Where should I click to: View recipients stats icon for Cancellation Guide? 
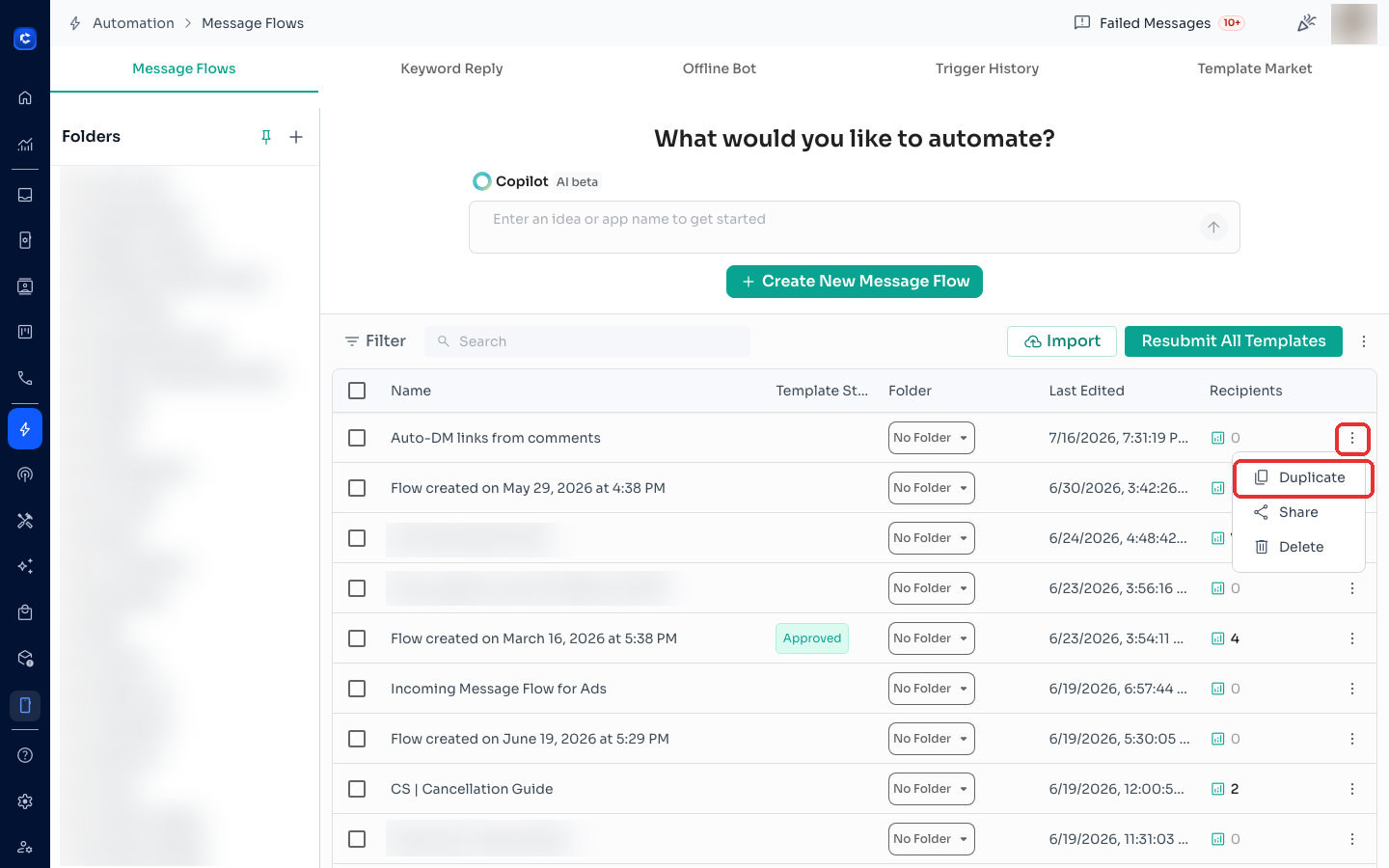(1217, 789)
